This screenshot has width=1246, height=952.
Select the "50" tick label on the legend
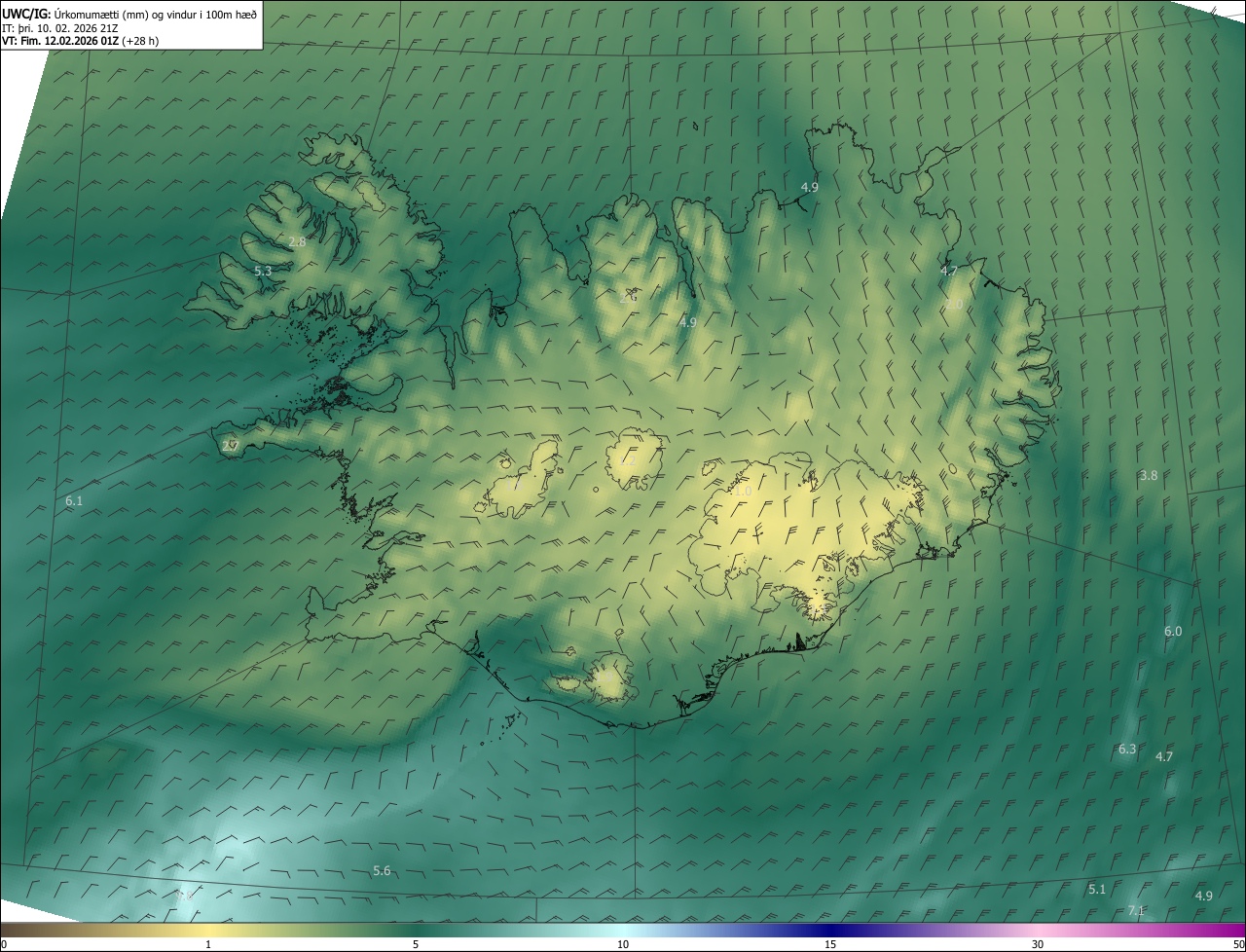tap(1238, 944)
